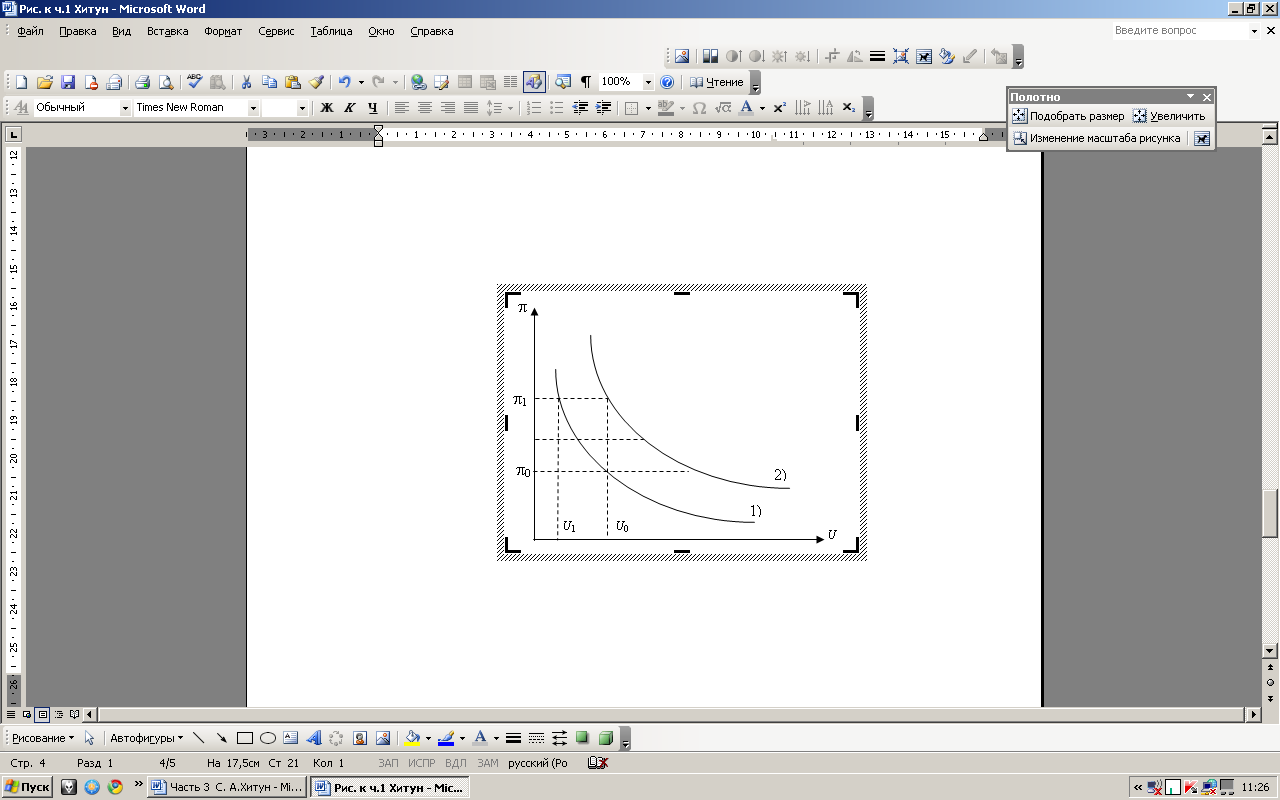The height and width of the screenshot is (800, 1280).
Task: Choose Line Style in Picture toolbar
Action: click(x=877, y=56)
